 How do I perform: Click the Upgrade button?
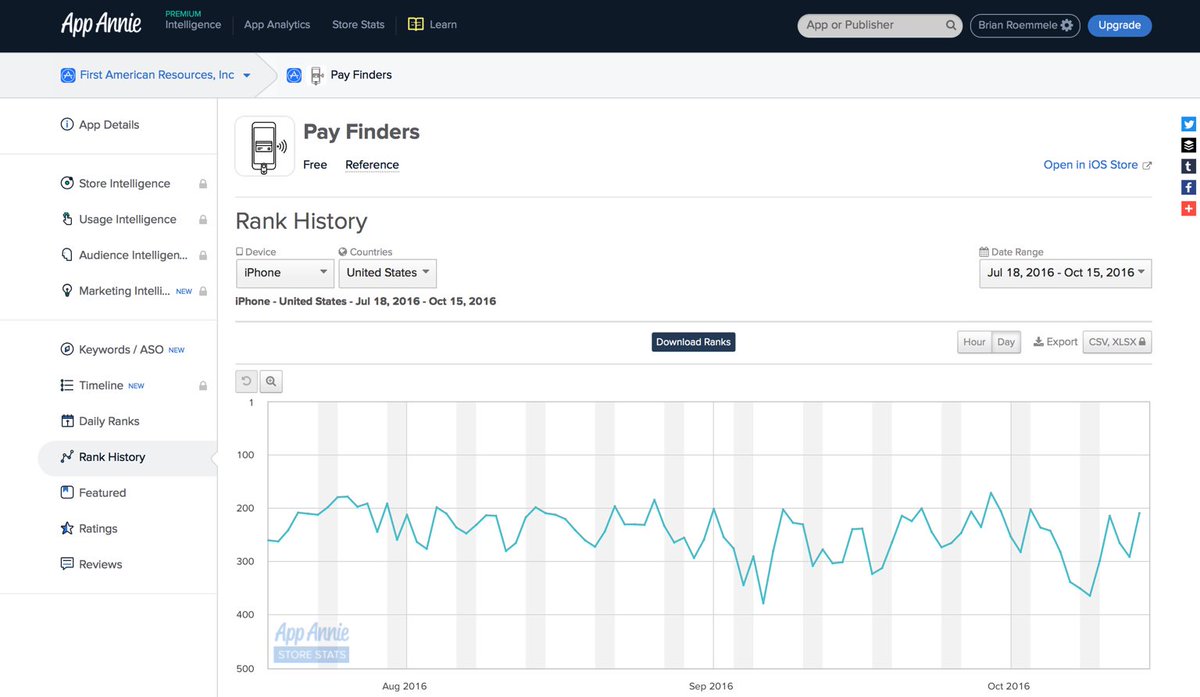click(1119, 25)
